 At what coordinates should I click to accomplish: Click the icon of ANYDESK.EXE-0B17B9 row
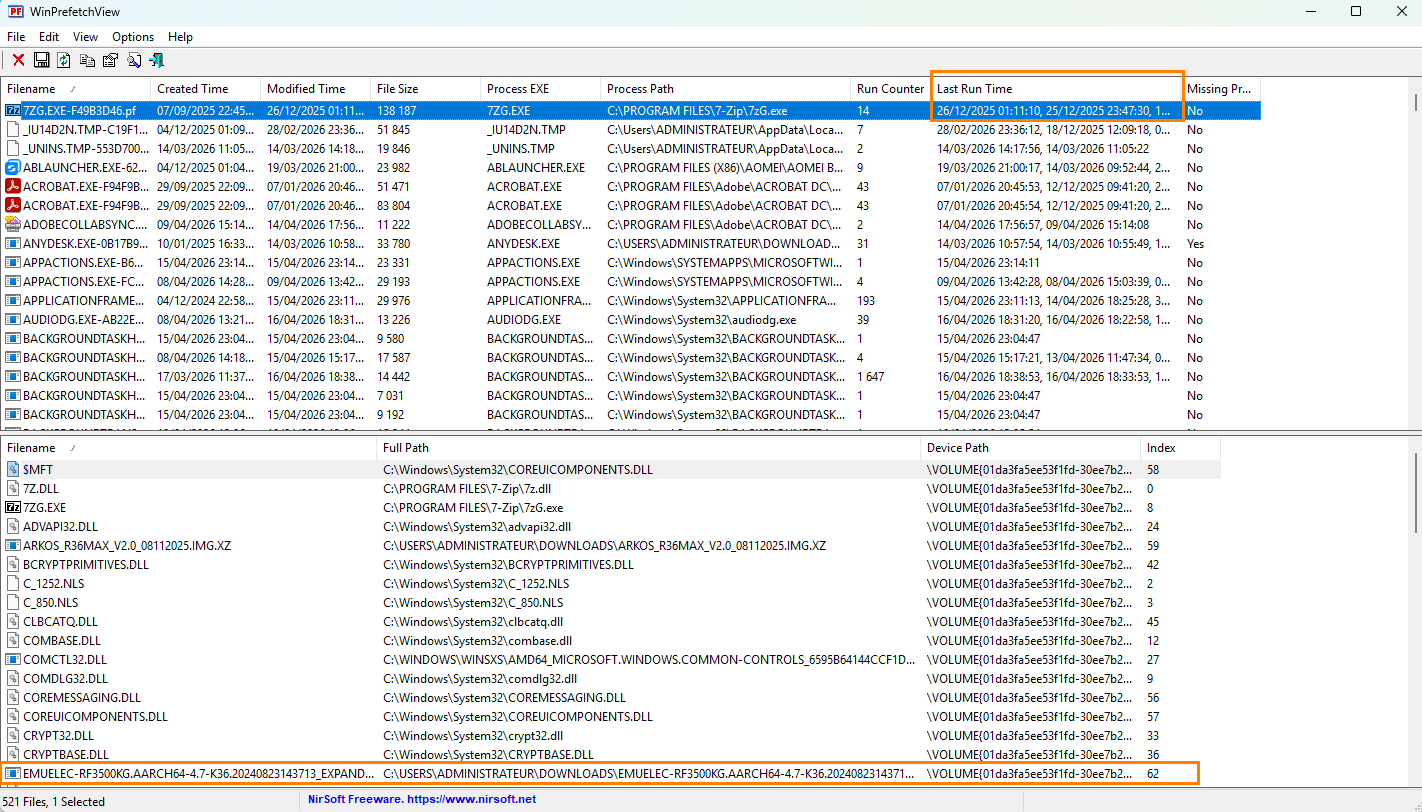click(13, 244)
